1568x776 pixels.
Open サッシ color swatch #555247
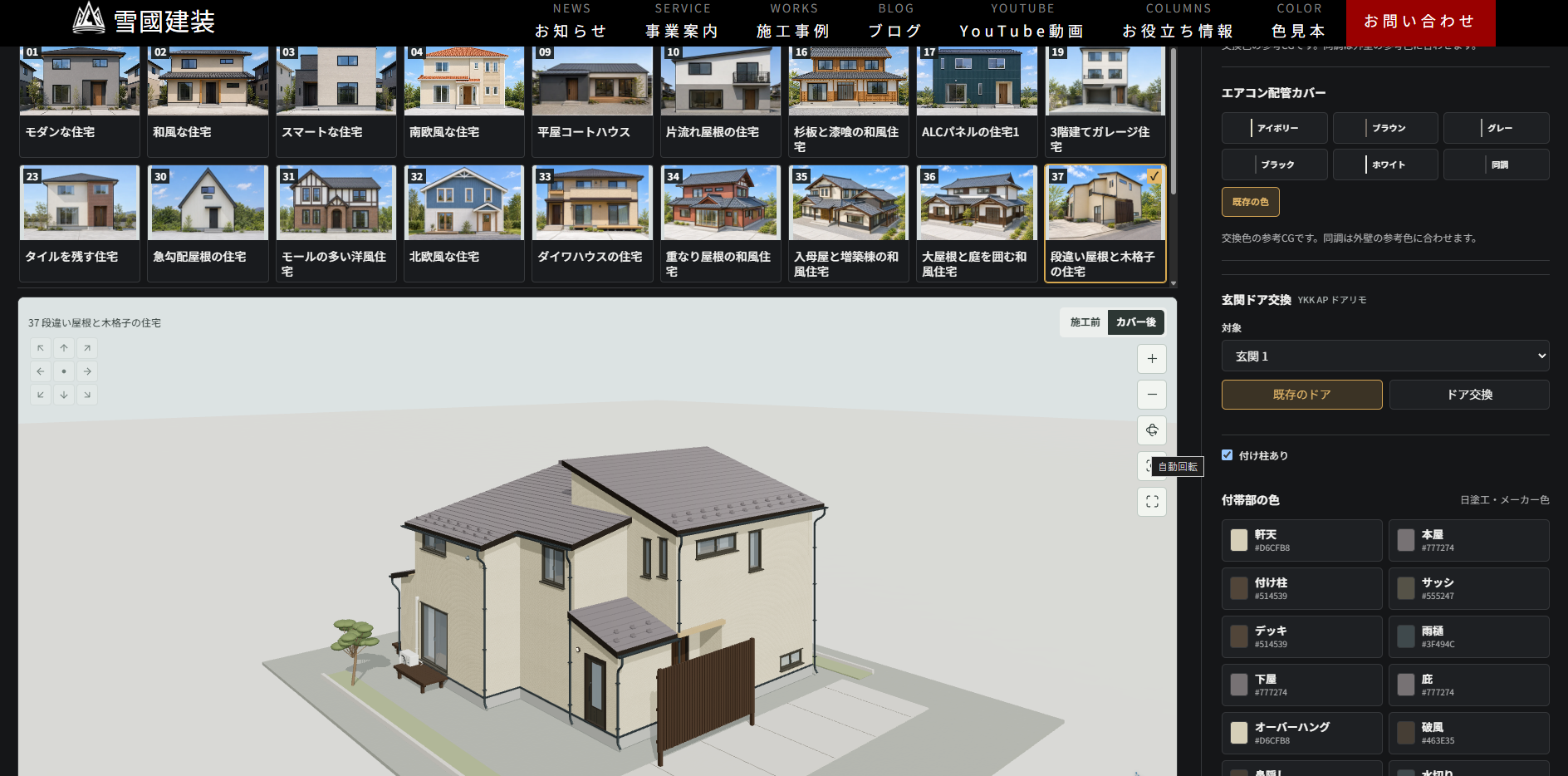pyautogui.click(x=1468, y=588)
